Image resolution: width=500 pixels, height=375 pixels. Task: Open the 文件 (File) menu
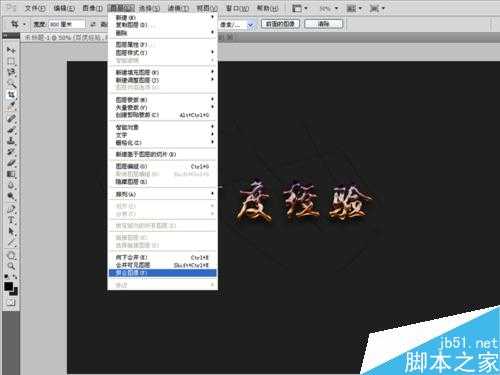35,8
